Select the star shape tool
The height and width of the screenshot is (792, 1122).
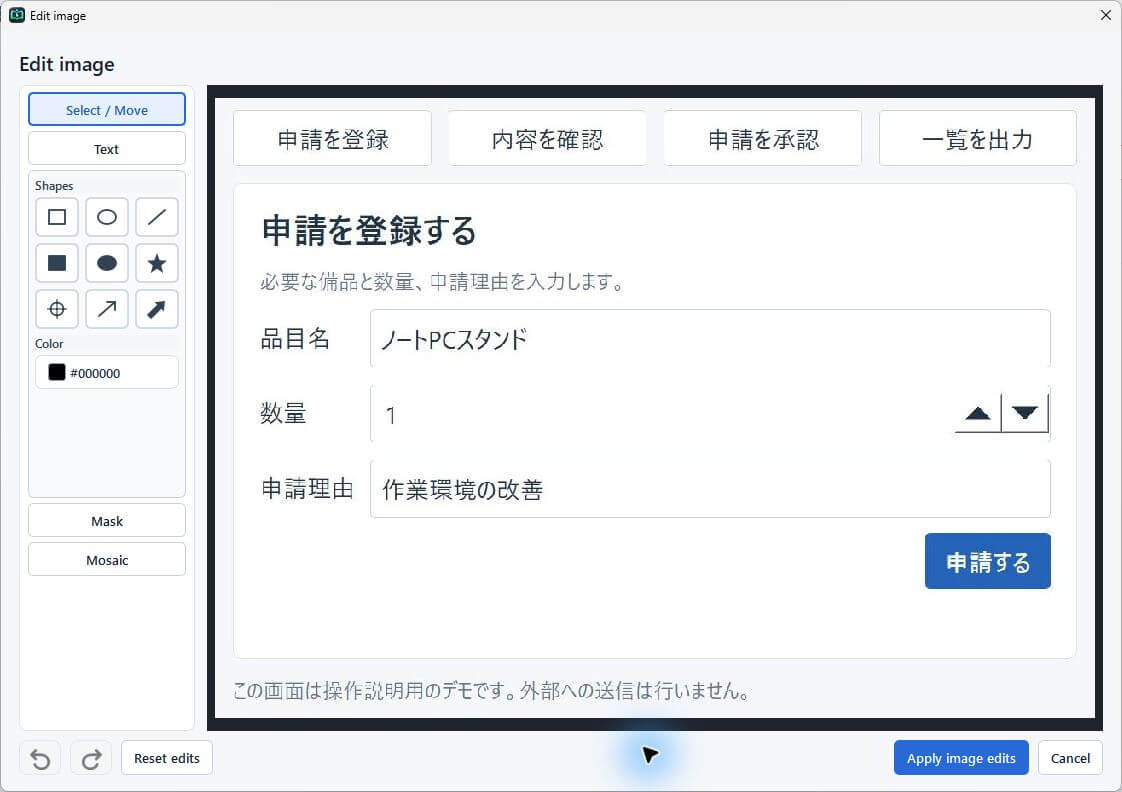[157, 263]
